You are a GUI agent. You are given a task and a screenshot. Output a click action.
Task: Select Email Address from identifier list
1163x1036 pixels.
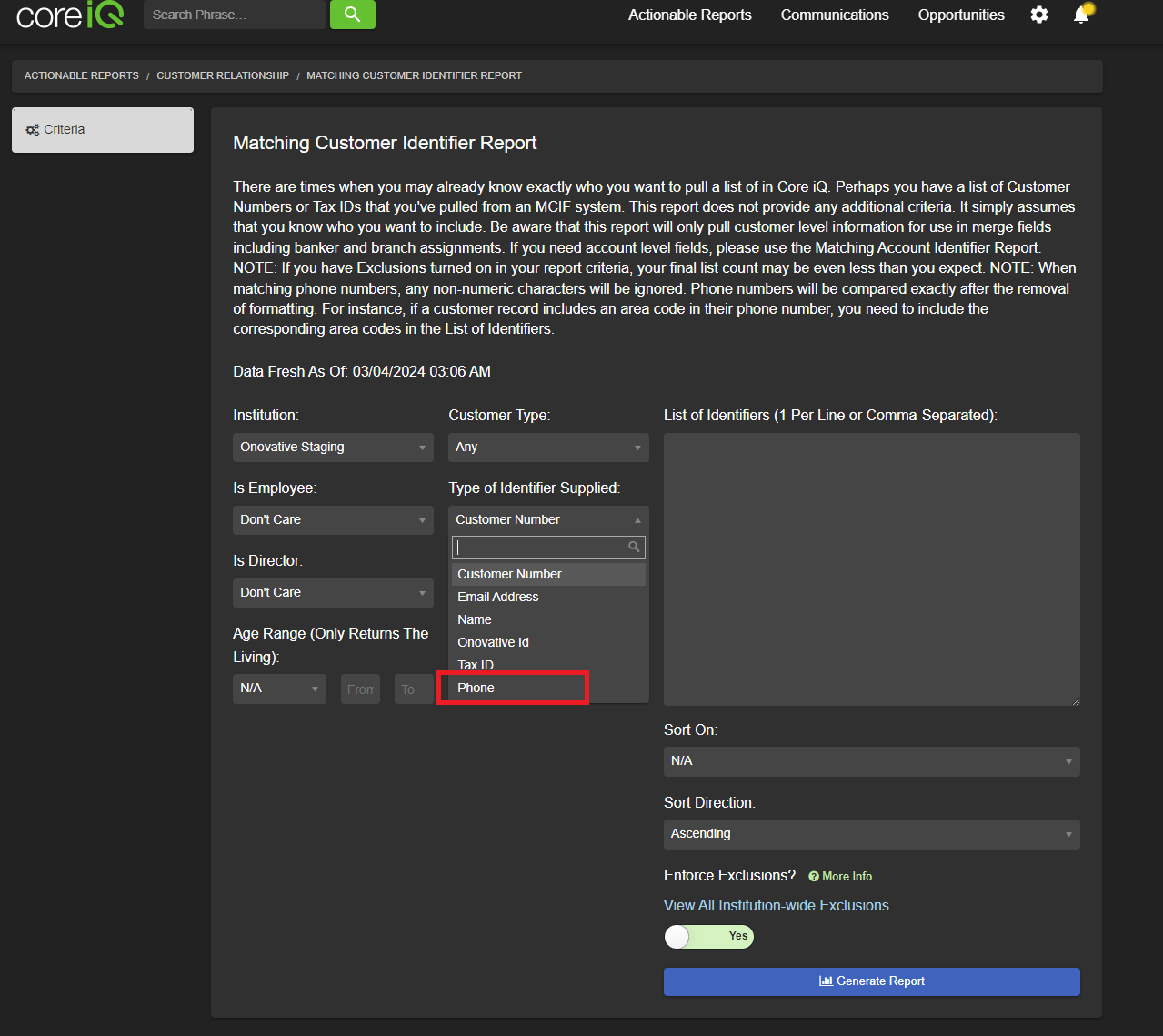tap(548, 597)
